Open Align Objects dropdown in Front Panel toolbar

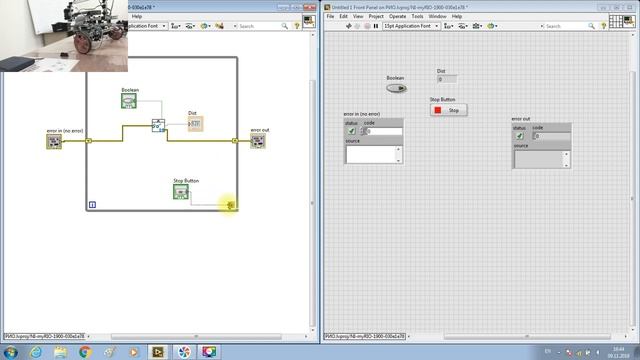click(449, 26)
